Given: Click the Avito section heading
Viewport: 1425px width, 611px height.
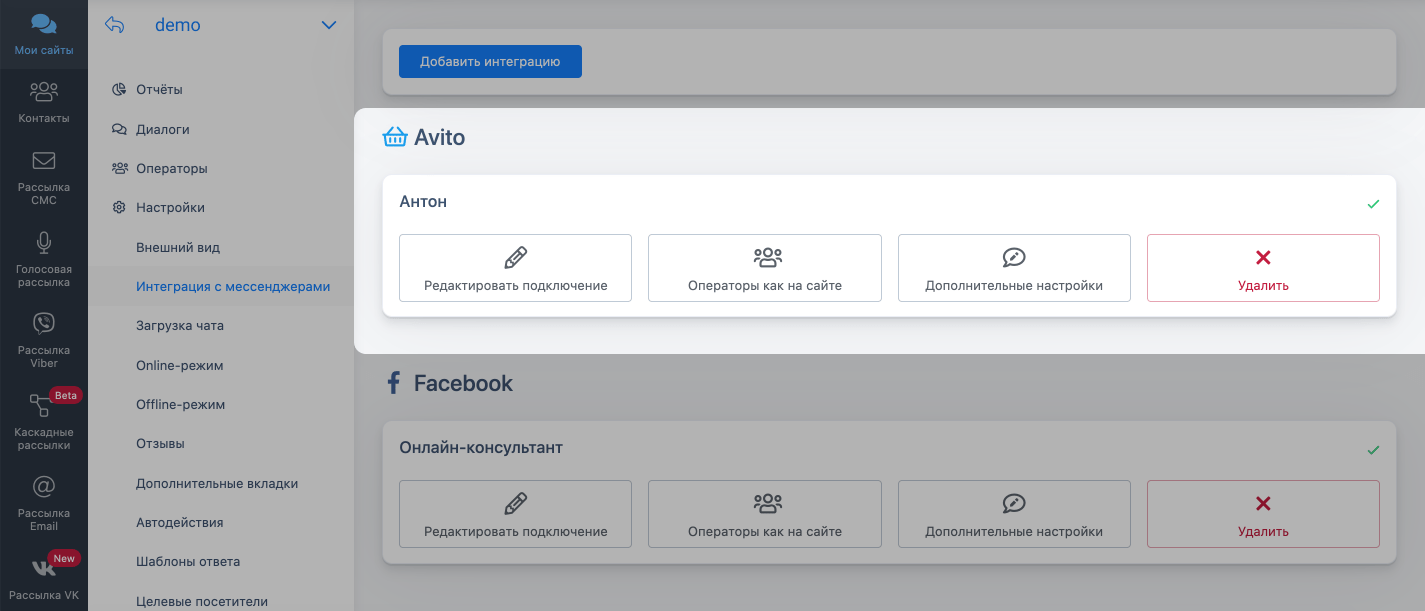Looking at the screenshot, I should point(440,138).
